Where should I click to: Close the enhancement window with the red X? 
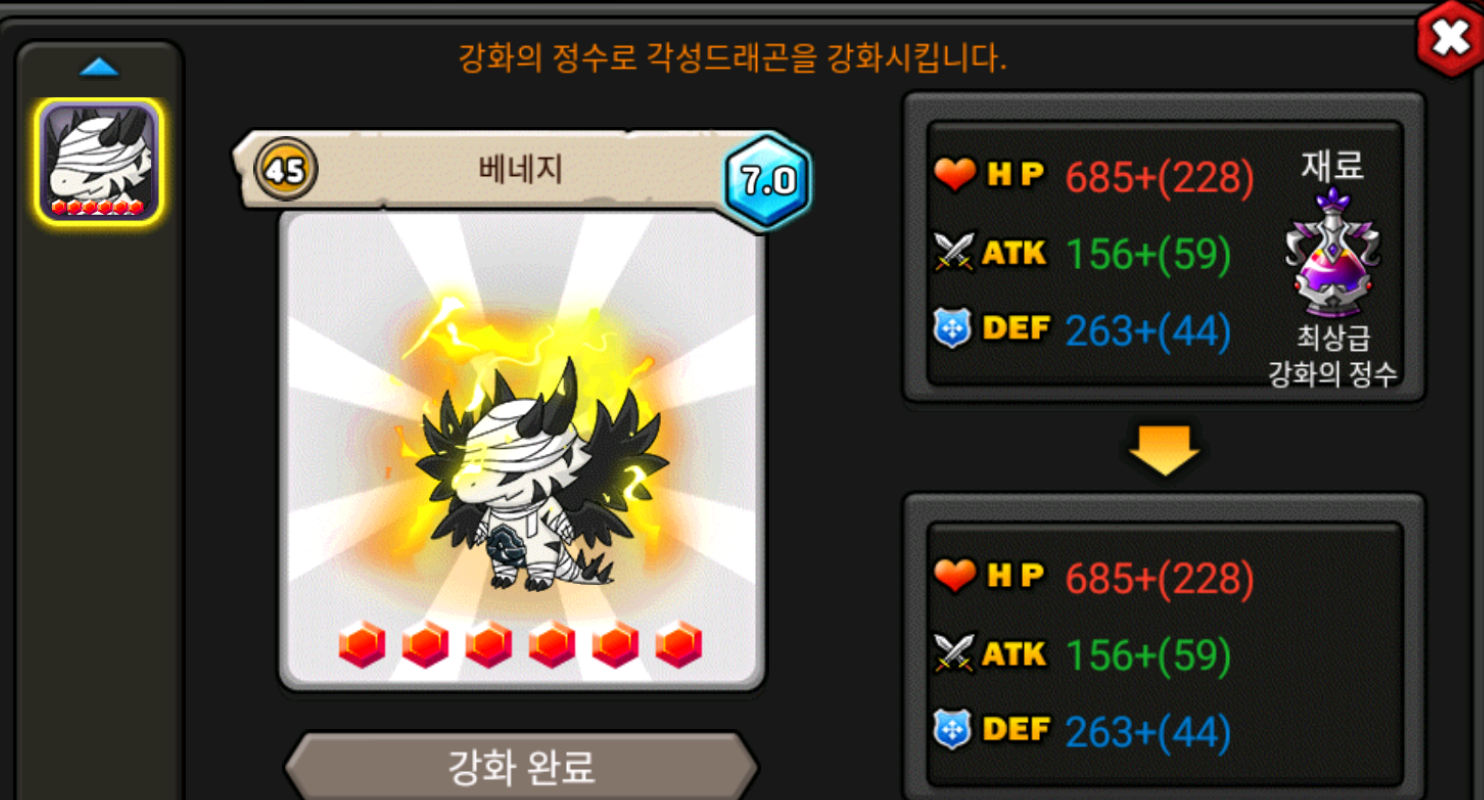(x=1449, y=40)
